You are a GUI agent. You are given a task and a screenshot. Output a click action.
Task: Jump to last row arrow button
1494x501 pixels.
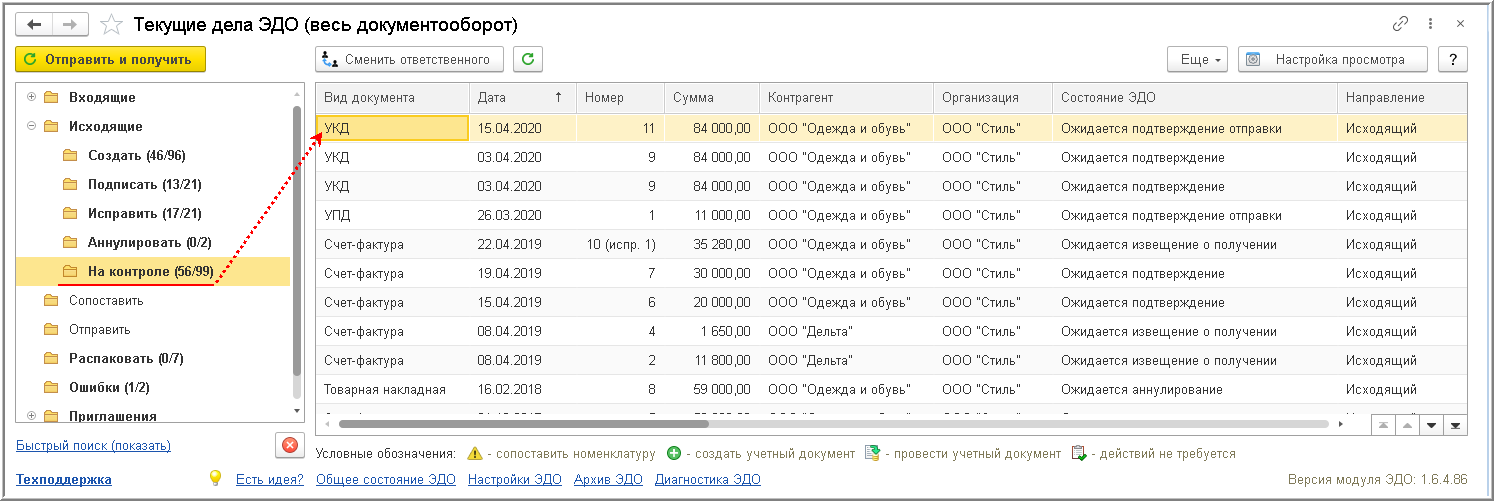click(1456, 425)
